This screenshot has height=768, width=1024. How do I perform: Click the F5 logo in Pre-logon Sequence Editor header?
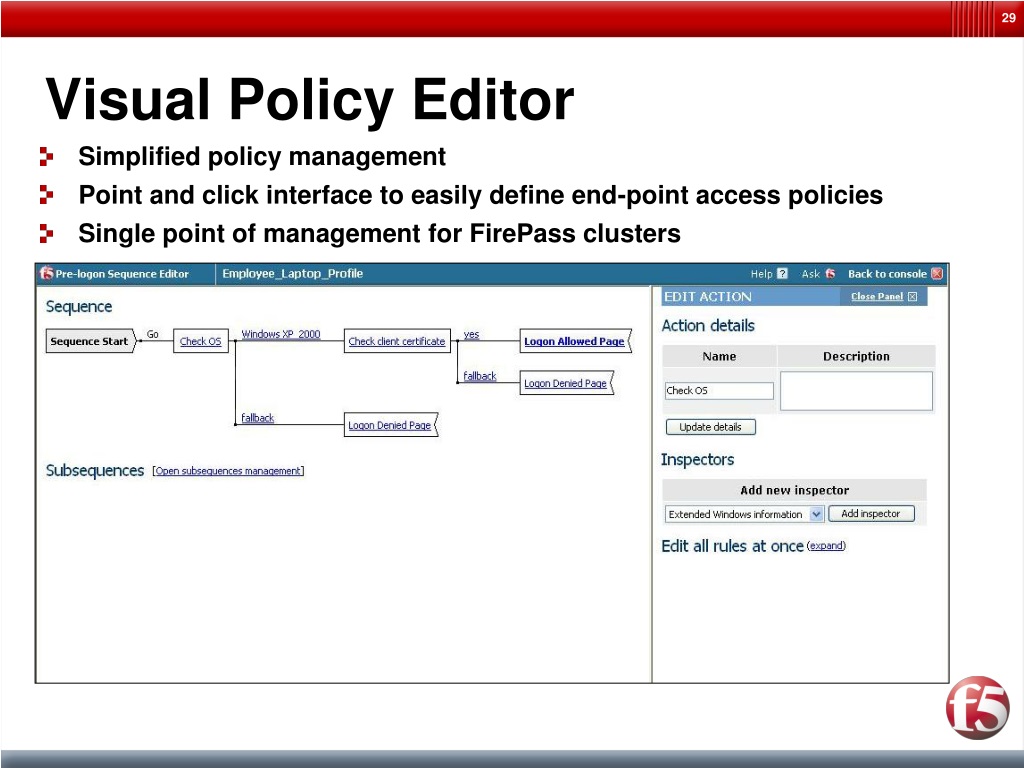(x=46, y=273)
